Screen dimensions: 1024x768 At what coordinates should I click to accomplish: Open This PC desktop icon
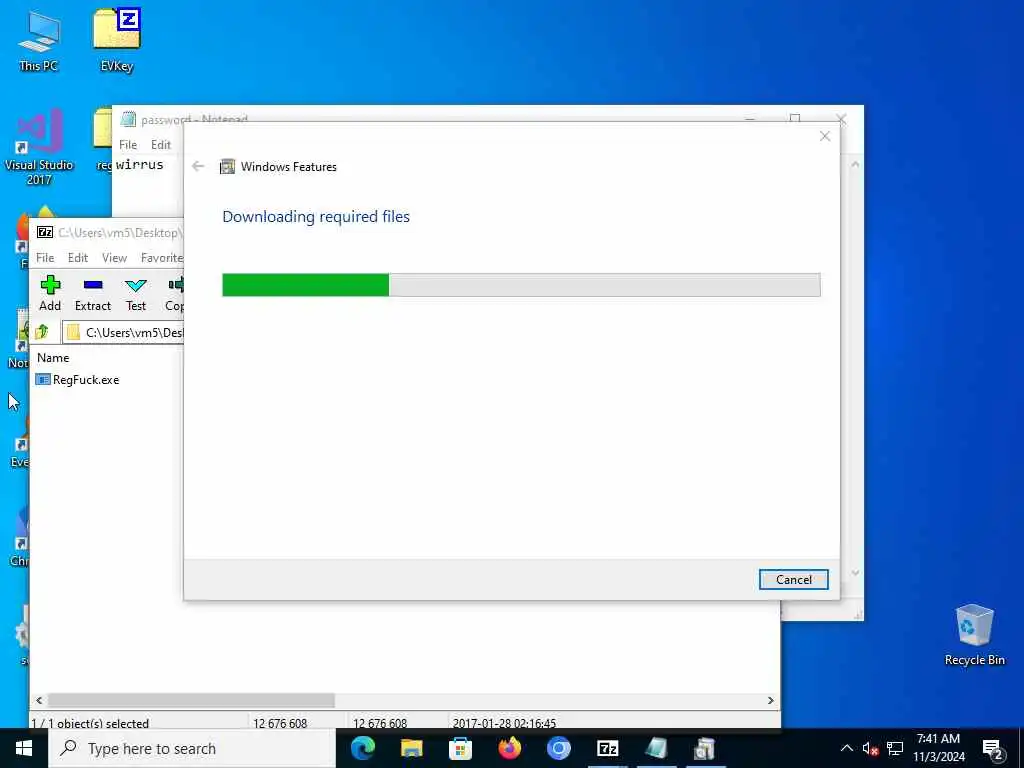39,41
